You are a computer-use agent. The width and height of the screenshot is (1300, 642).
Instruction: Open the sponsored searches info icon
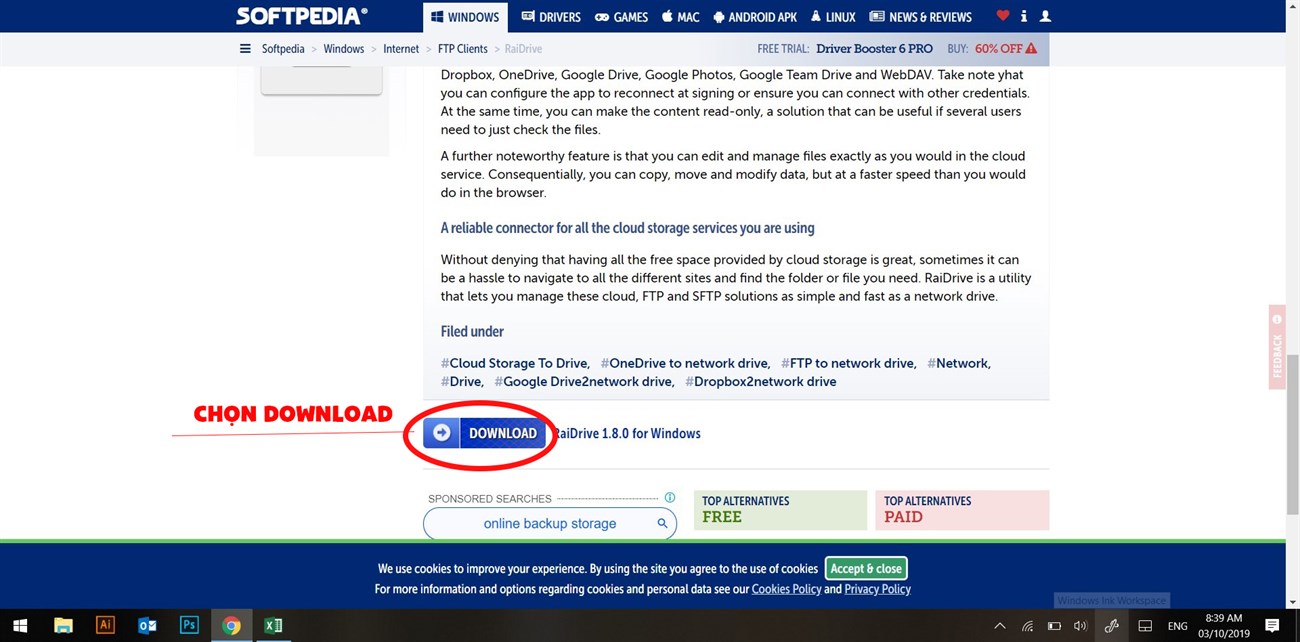[670, 498]
